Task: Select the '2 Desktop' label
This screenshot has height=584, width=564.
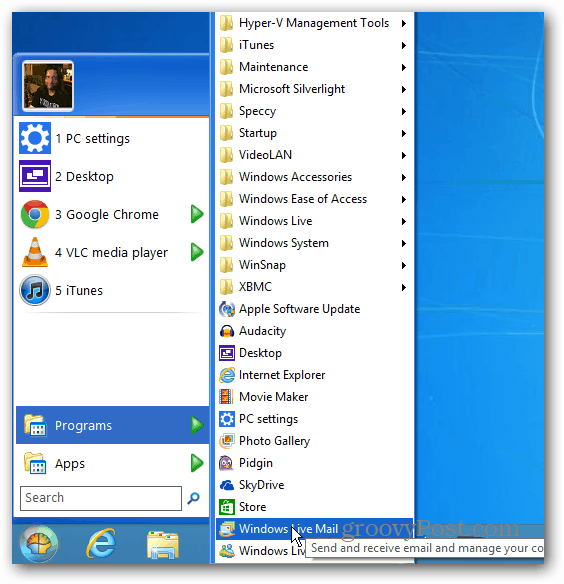Action: point(84,177)
